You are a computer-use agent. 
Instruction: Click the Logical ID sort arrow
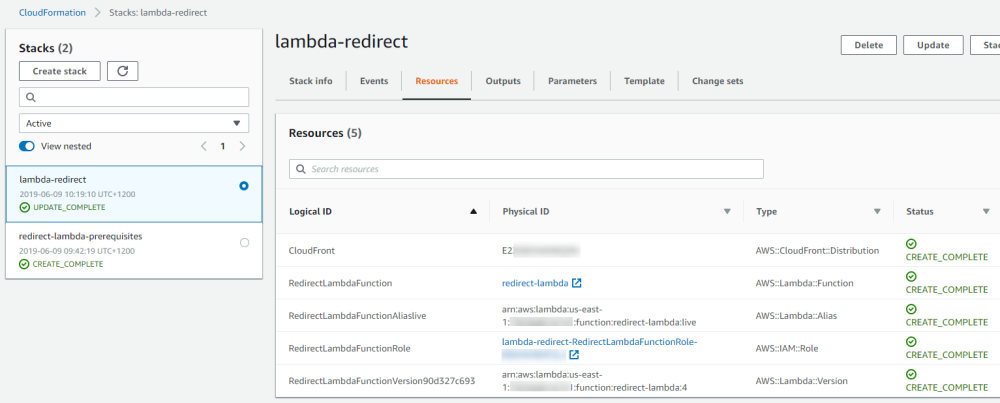click(x=473, y=212)
